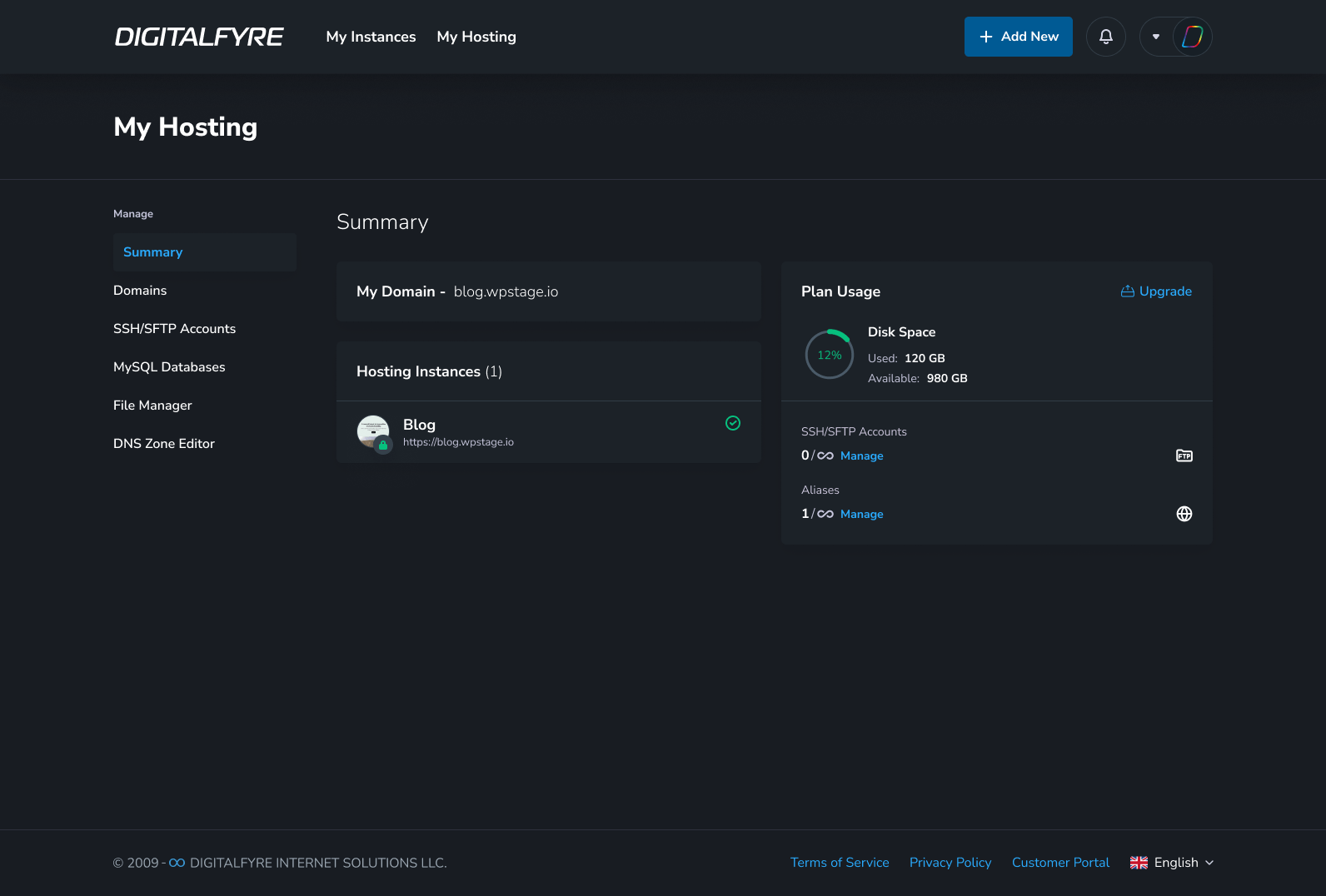Open File Manager sidebar item
Screen dimensions: 1326x896
pos(152,406)
